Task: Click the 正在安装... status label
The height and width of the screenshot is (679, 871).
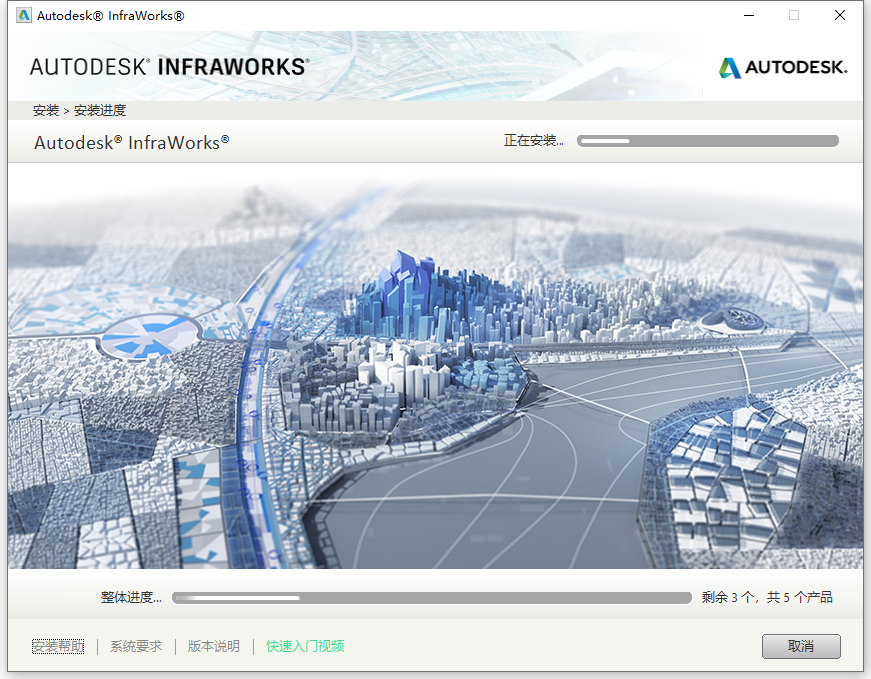Action: click(x=534, y=141)
